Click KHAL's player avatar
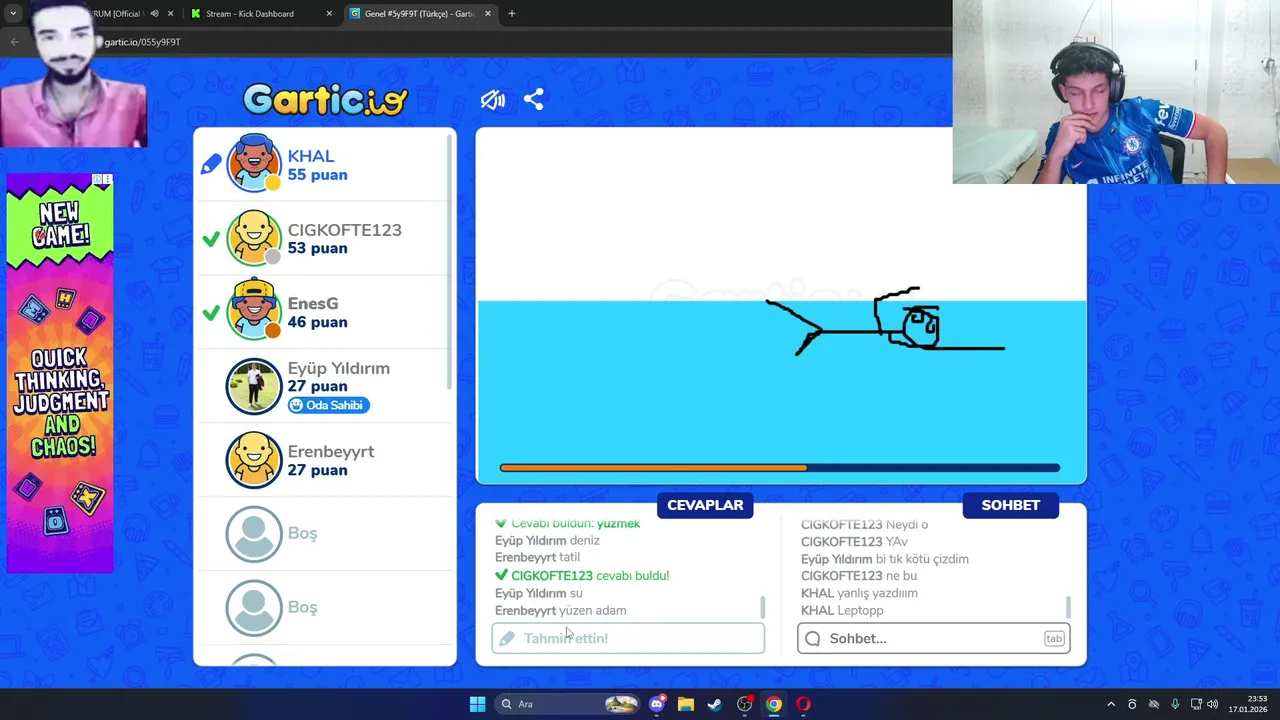This screenshot has height=720, width=1280. point(254,163)
